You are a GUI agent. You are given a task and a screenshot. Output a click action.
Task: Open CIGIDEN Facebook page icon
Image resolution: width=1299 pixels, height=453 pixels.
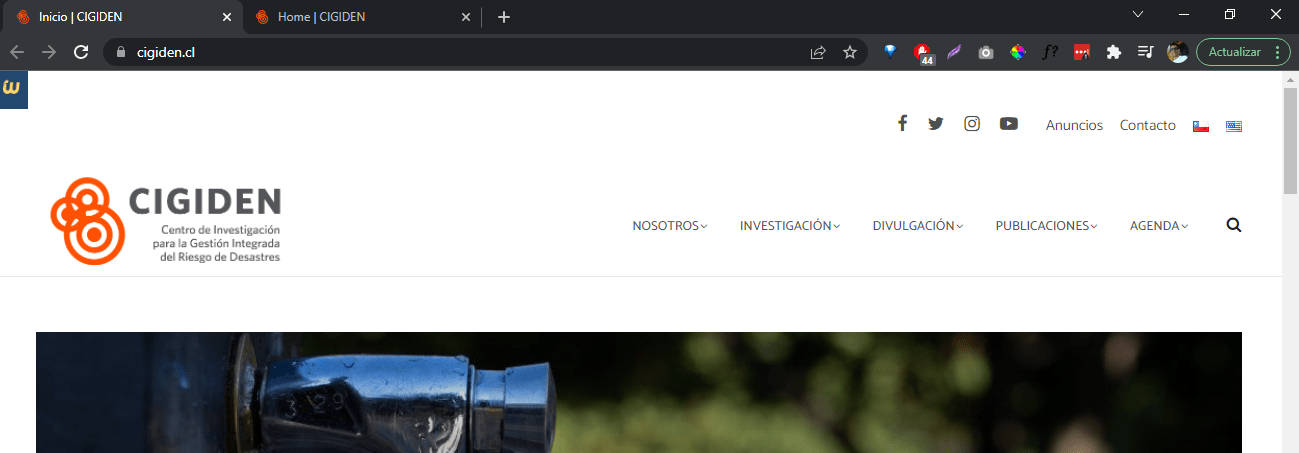(x=902, y=124)
